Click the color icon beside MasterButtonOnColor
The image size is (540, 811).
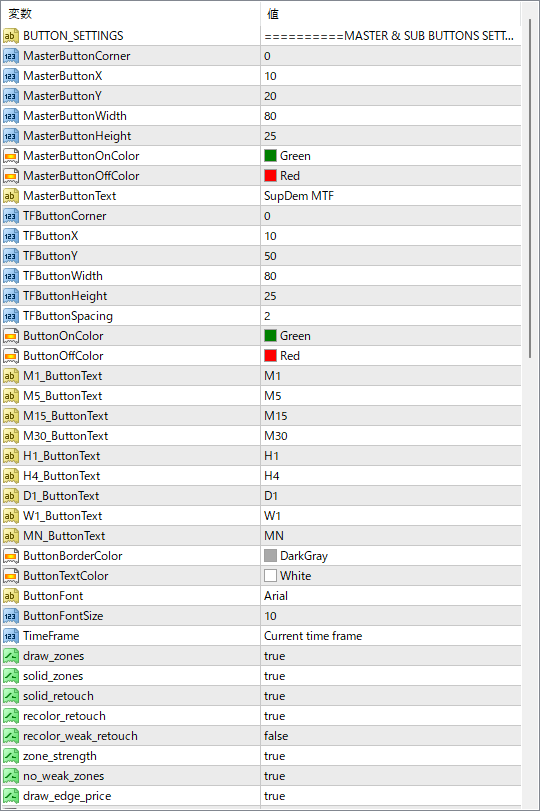coord(10,156)
